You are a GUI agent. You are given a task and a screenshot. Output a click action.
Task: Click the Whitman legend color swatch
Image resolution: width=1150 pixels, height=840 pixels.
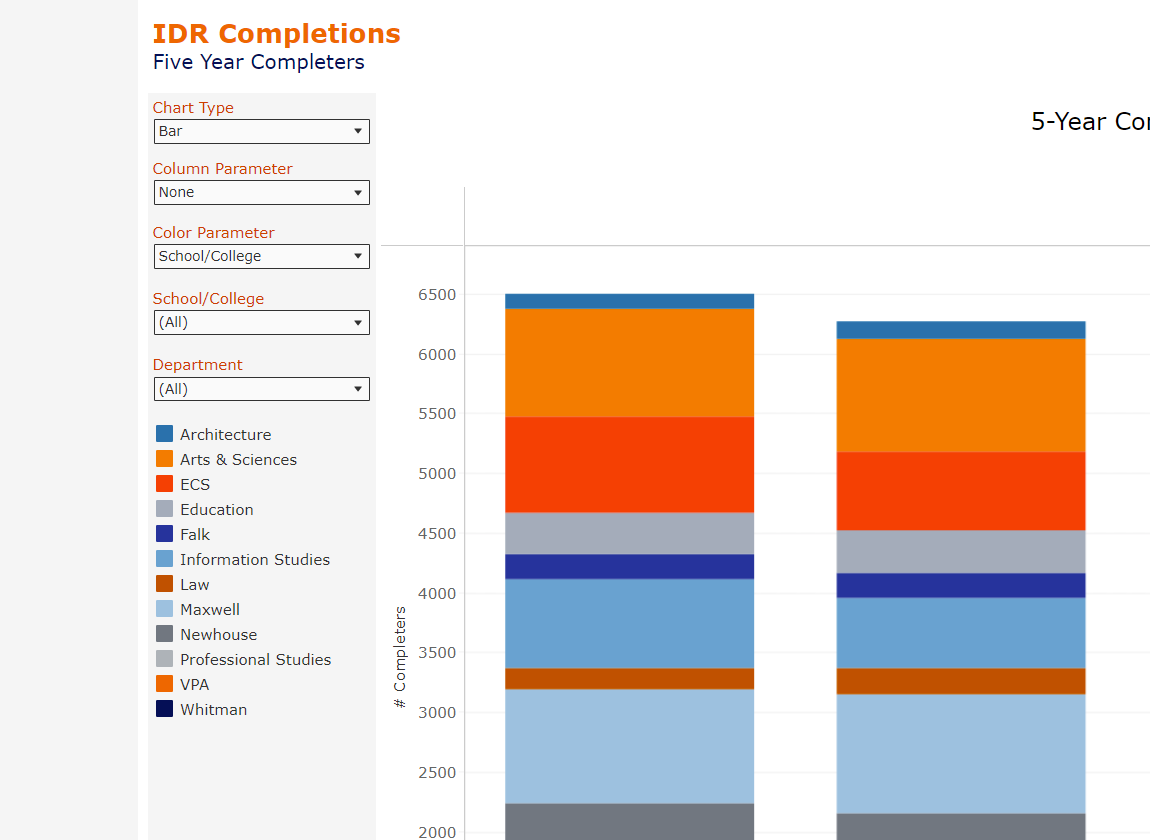(164, 709)
